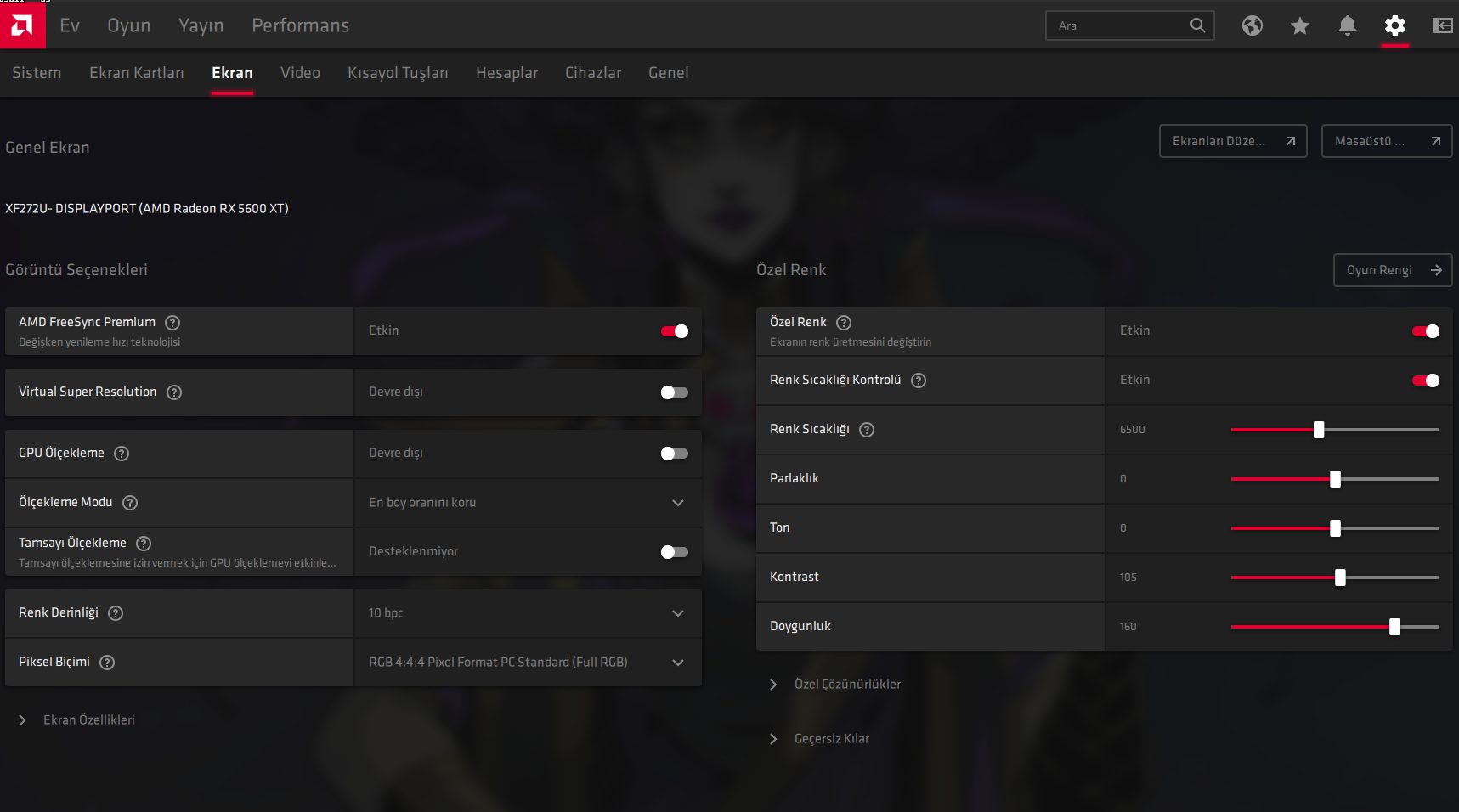Expand Ekran Özellikleri section
1459x812 pixels.
tap(77, 720)
